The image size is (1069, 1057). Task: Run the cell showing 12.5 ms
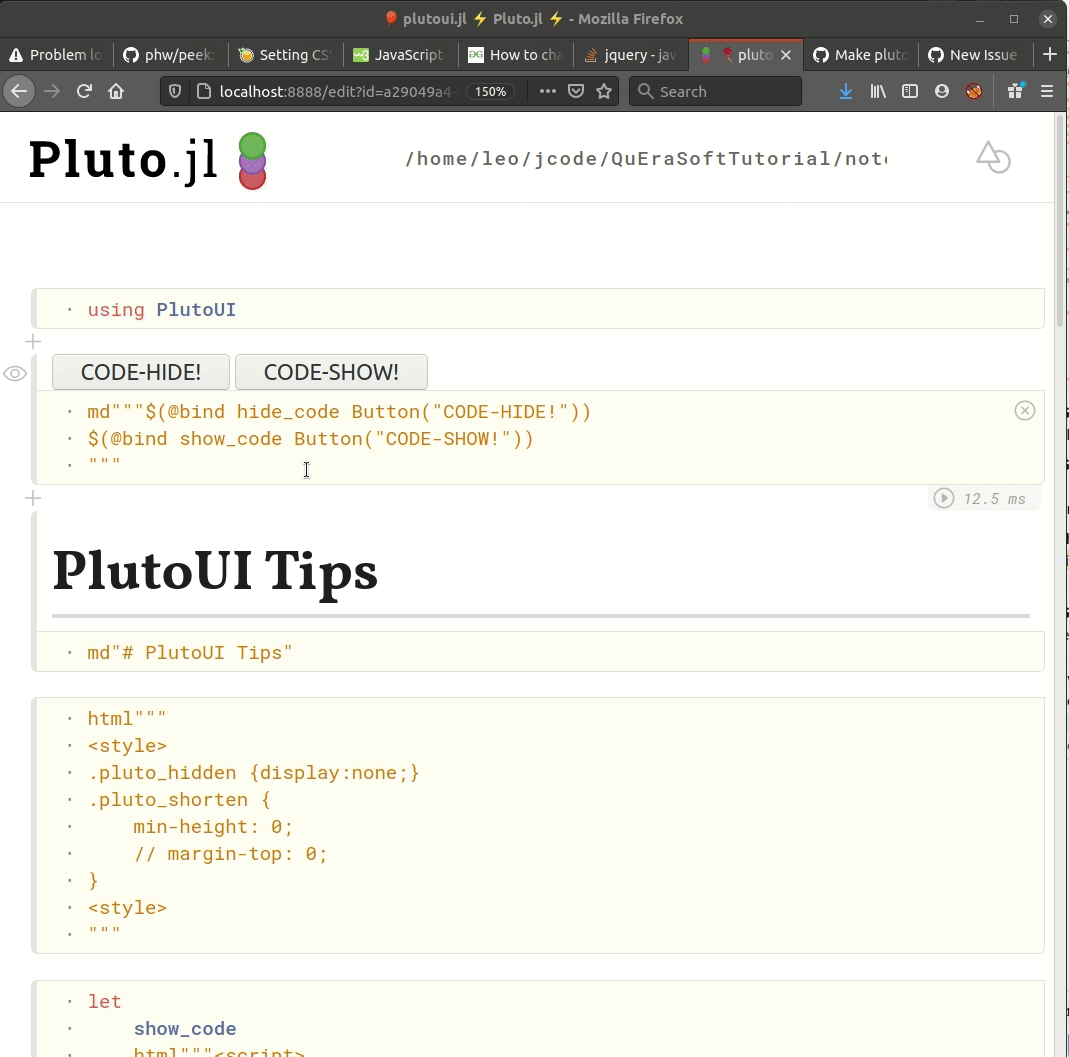point(944,498)
